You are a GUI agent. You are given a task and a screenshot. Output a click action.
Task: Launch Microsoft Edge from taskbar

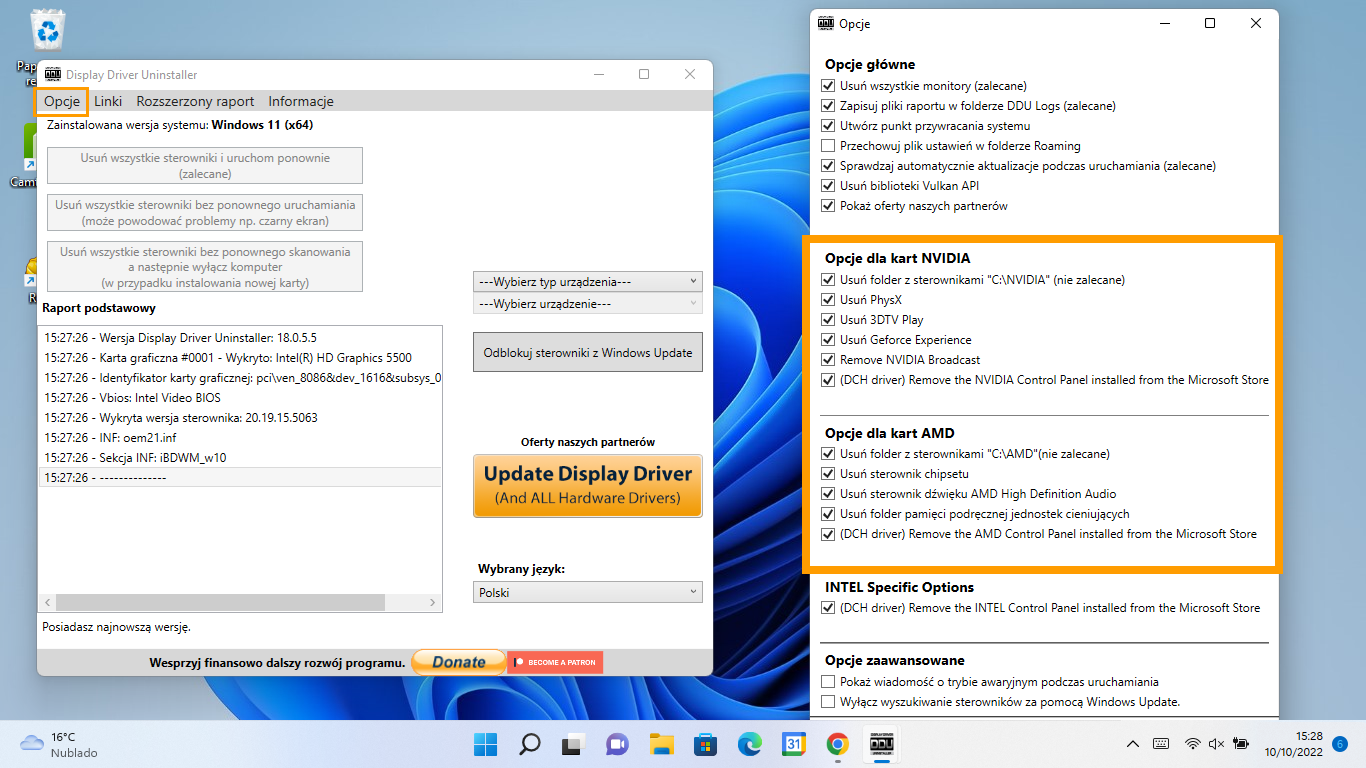749,744
